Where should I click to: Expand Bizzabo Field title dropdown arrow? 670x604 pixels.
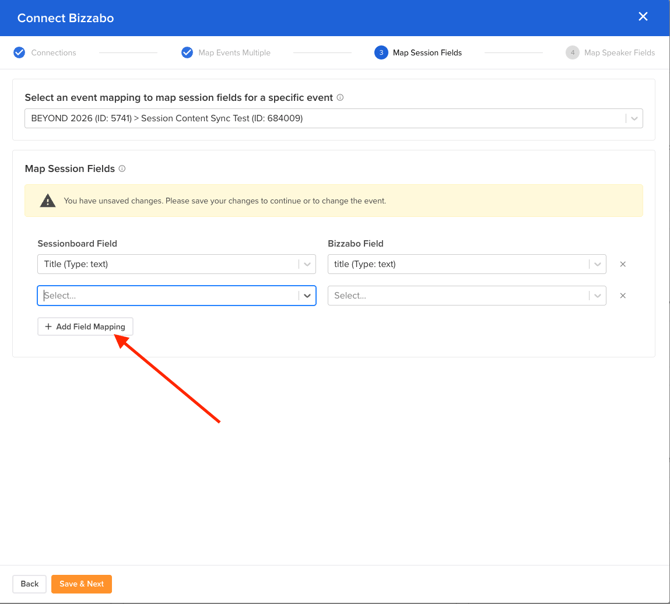coord(597,265)
